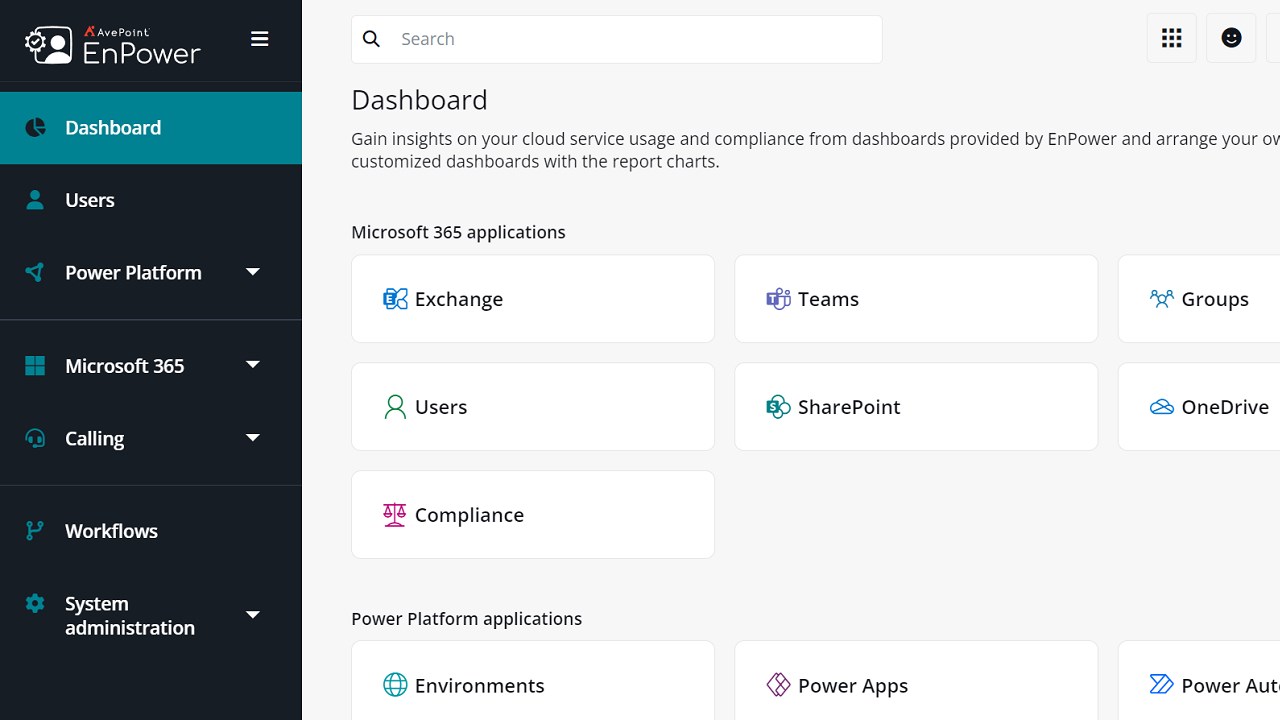
Task: Click the Users card person icon
Action: coord(395,407)
